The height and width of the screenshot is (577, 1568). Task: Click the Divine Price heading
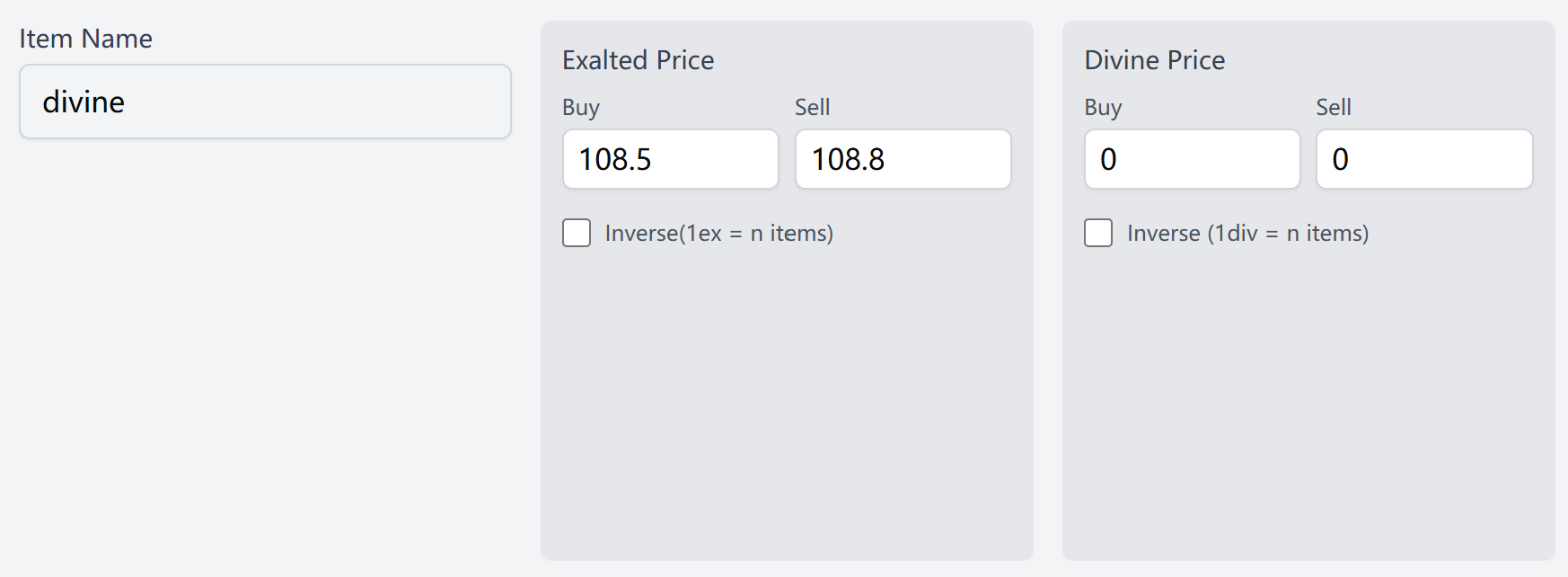tap(1154, 59)
